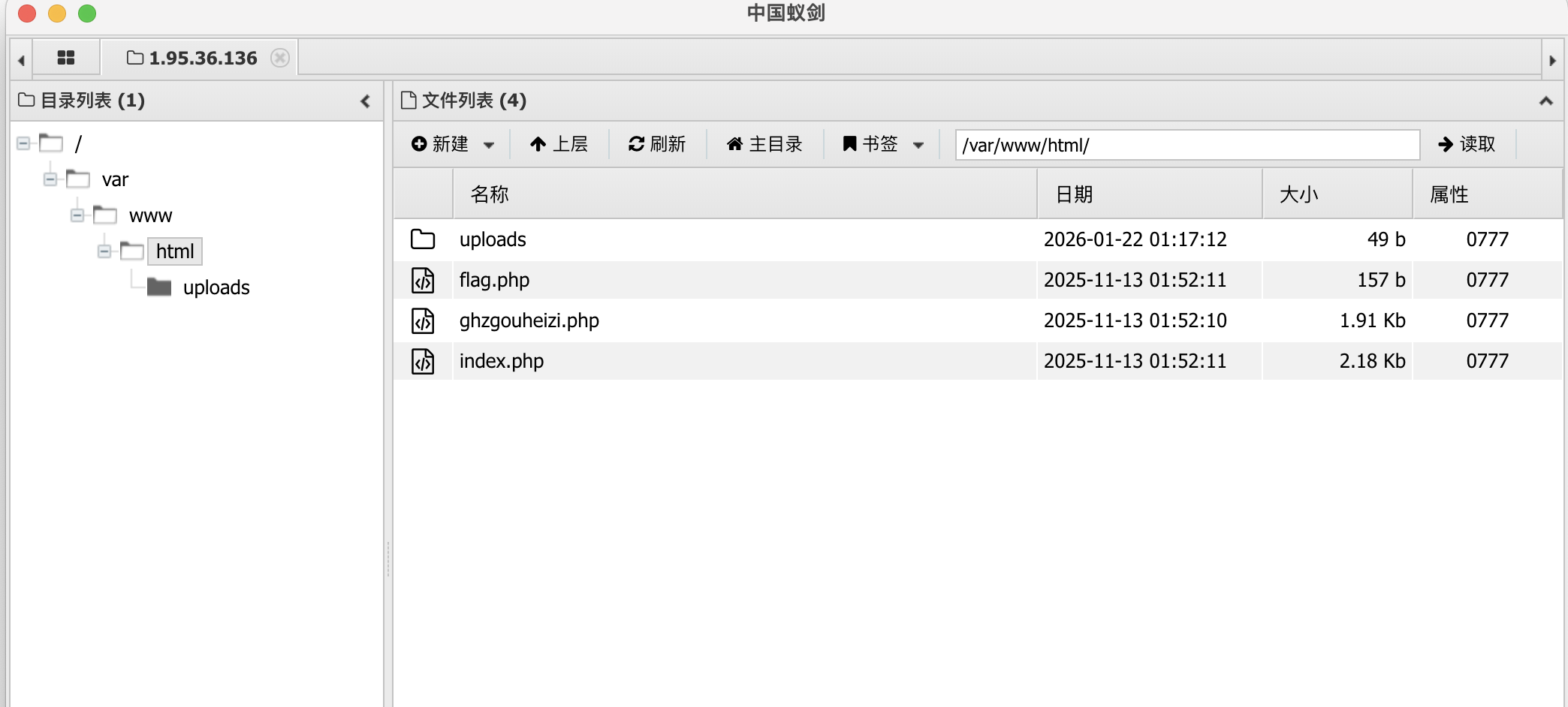
Task: Click the var folder icon in tree
Action: pos(78,179)
